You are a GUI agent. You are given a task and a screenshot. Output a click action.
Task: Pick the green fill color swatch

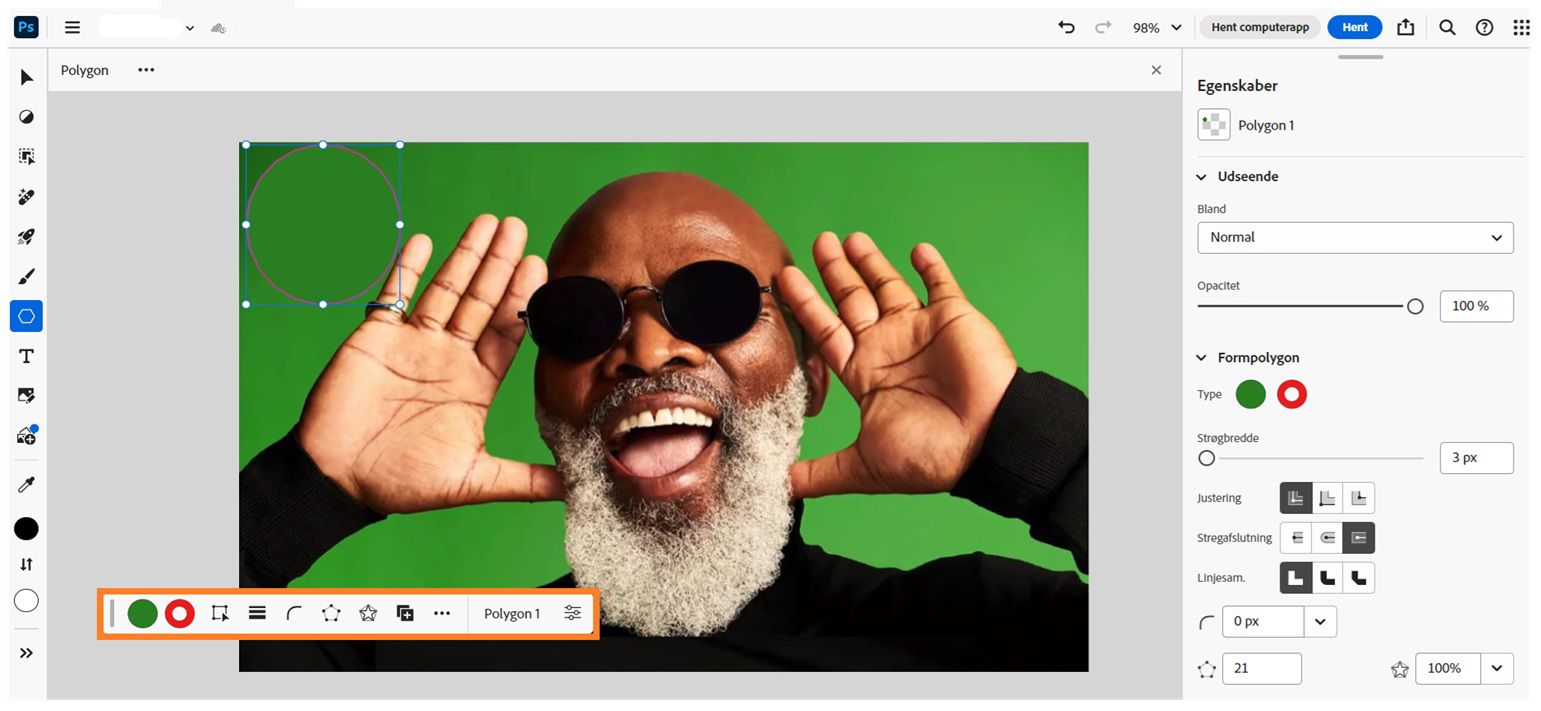point(143,613)
